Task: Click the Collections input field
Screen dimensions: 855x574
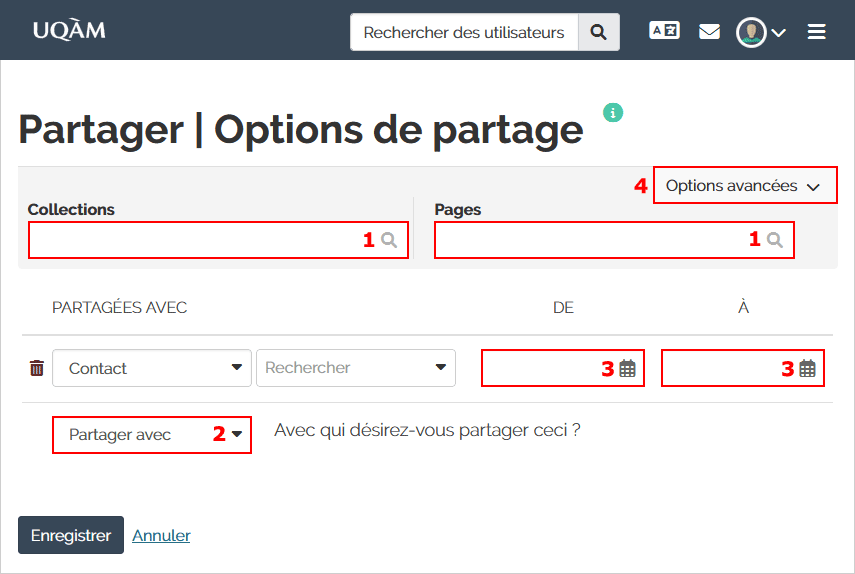Action: point(218,240)
